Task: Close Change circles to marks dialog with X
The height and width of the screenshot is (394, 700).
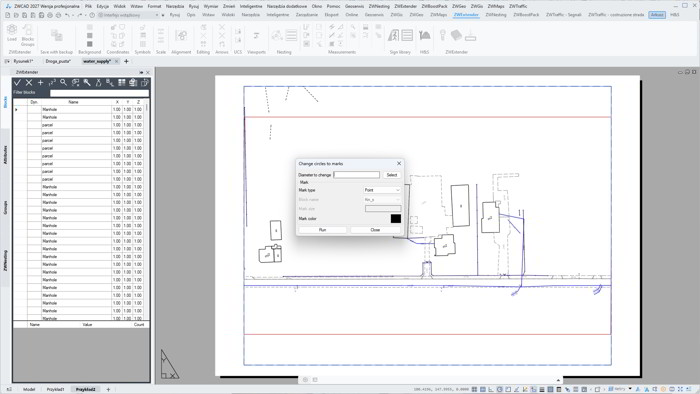Action: [399, 163]
